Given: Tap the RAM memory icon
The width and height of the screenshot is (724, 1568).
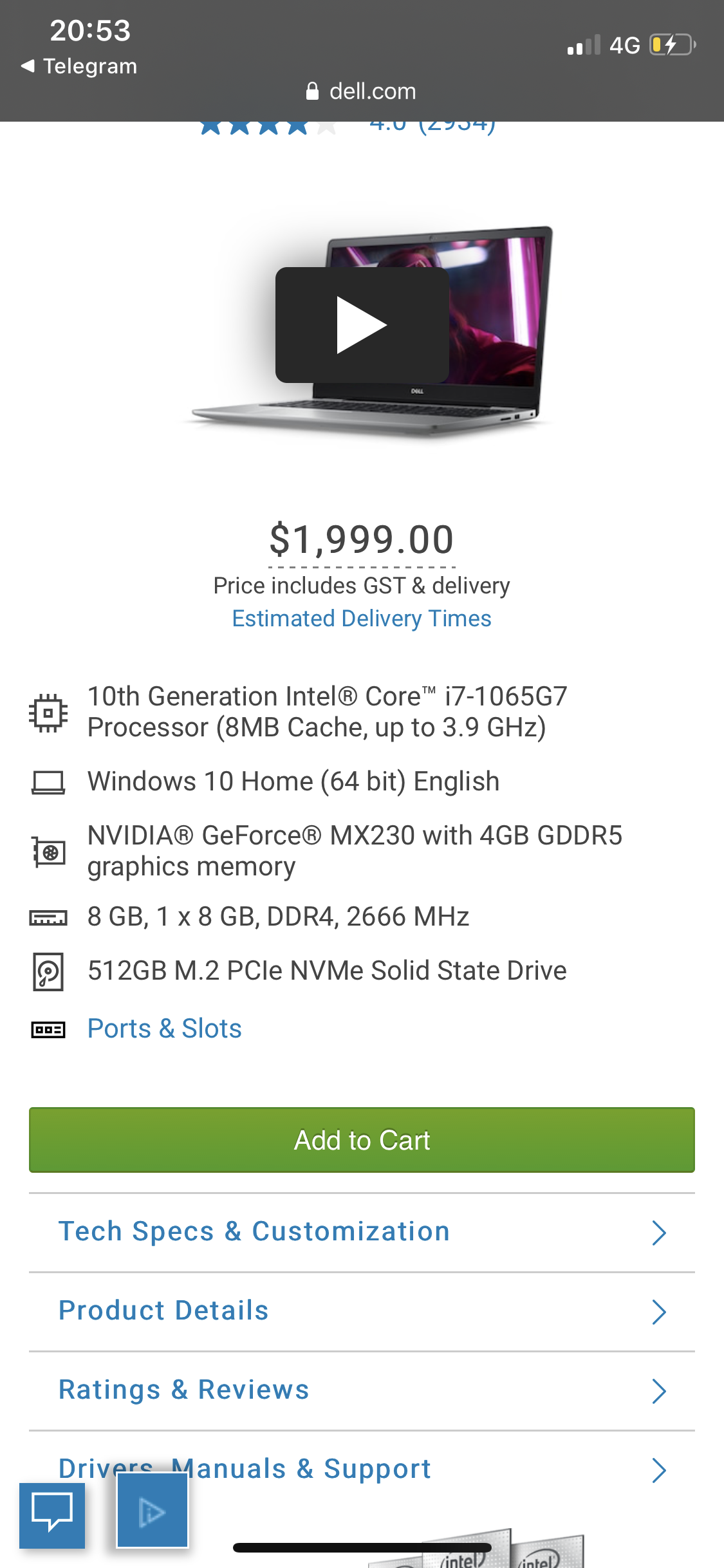Looking at the screenshot, I should click(x=48, y=917).
